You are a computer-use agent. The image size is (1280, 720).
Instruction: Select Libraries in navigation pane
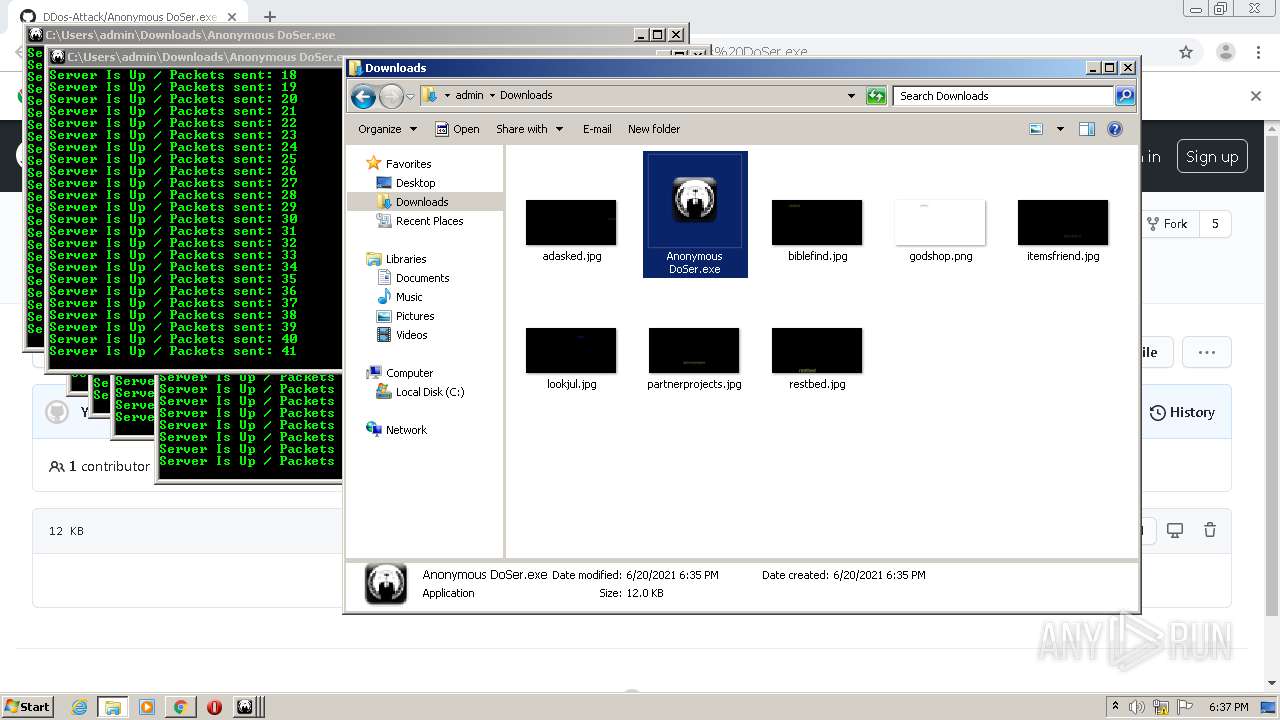(405, 259)
